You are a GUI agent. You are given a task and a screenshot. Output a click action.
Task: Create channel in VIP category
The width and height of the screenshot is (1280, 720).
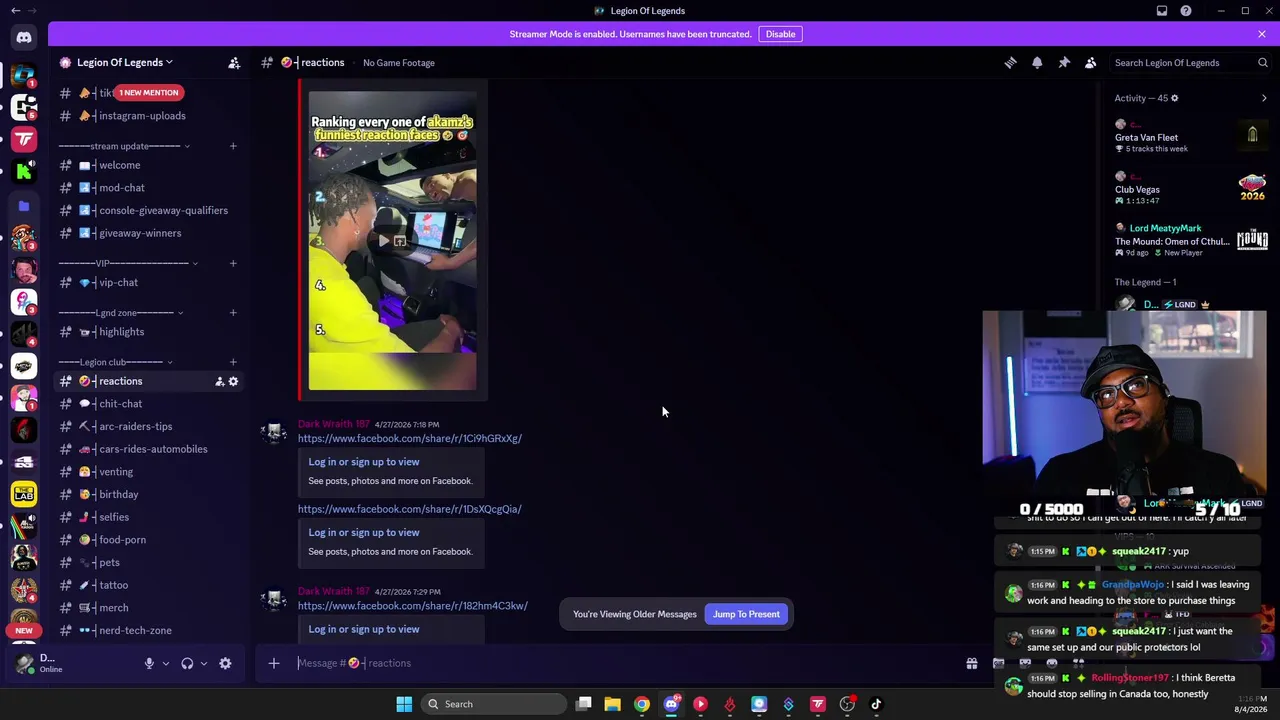(x=233, y=263)
